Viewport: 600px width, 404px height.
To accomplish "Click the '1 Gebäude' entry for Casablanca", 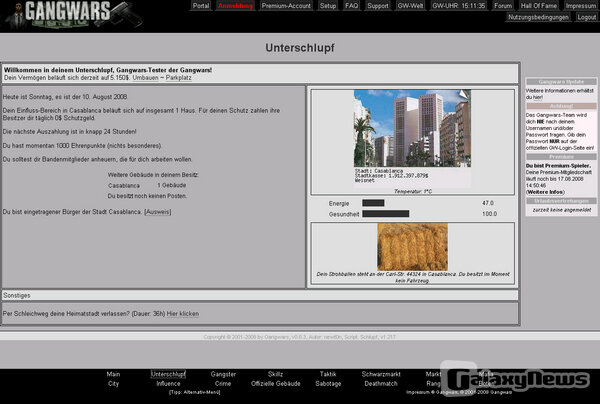I will click(x=171, y=186).
